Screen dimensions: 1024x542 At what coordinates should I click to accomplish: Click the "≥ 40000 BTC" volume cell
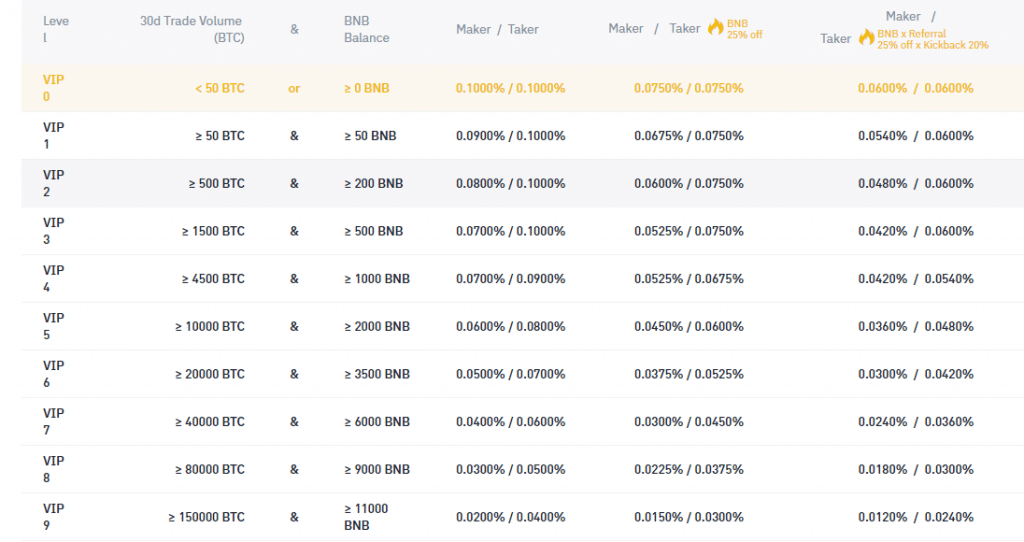click(210, 422)
